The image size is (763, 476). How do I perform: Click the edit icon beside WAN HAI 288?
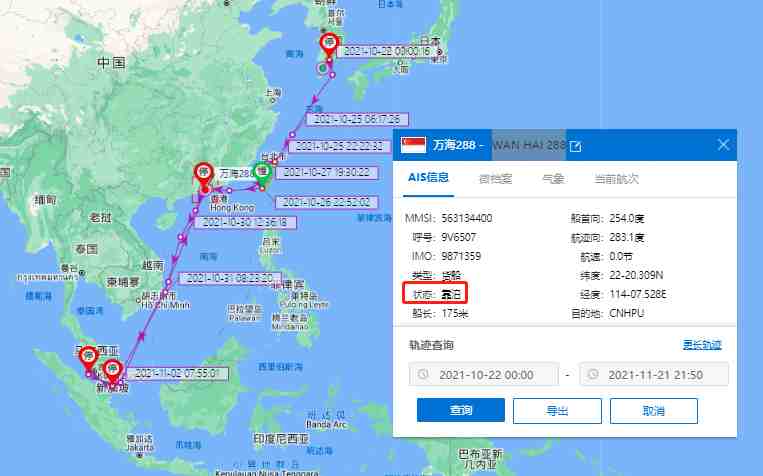coord(575,146)
